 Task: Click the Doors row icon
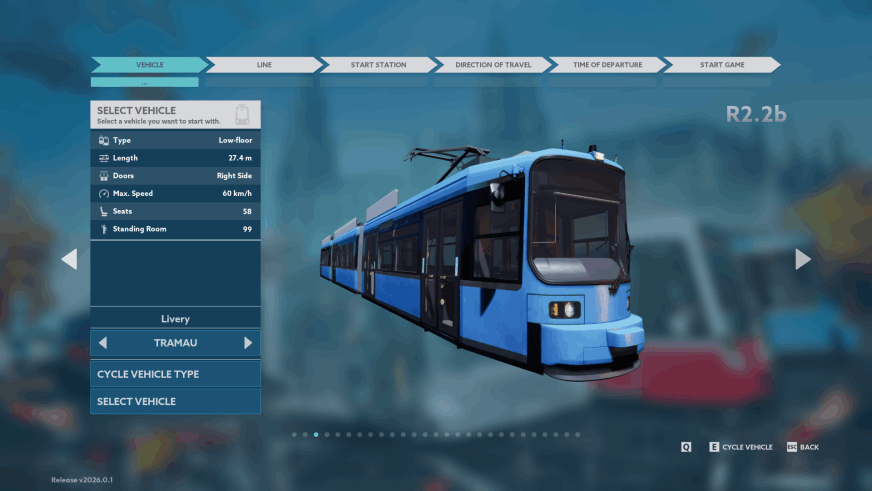click(103, 176)
